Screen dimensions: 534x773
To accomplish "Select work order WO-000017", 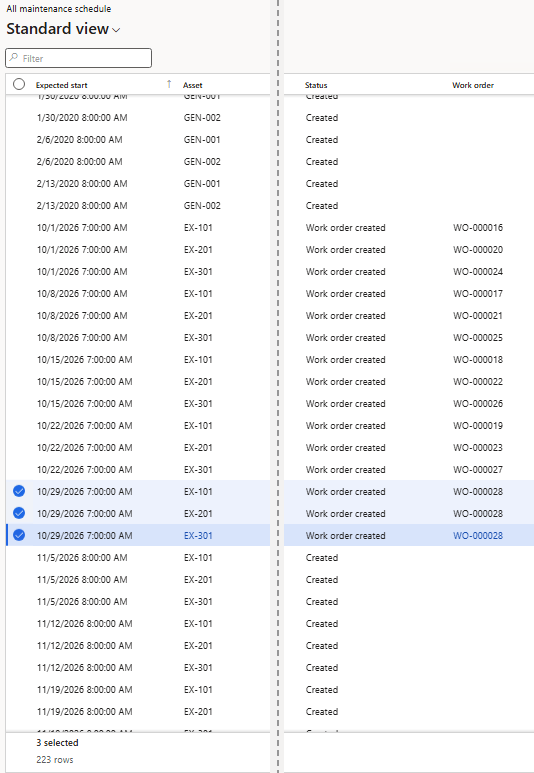I will click(478, 294).
